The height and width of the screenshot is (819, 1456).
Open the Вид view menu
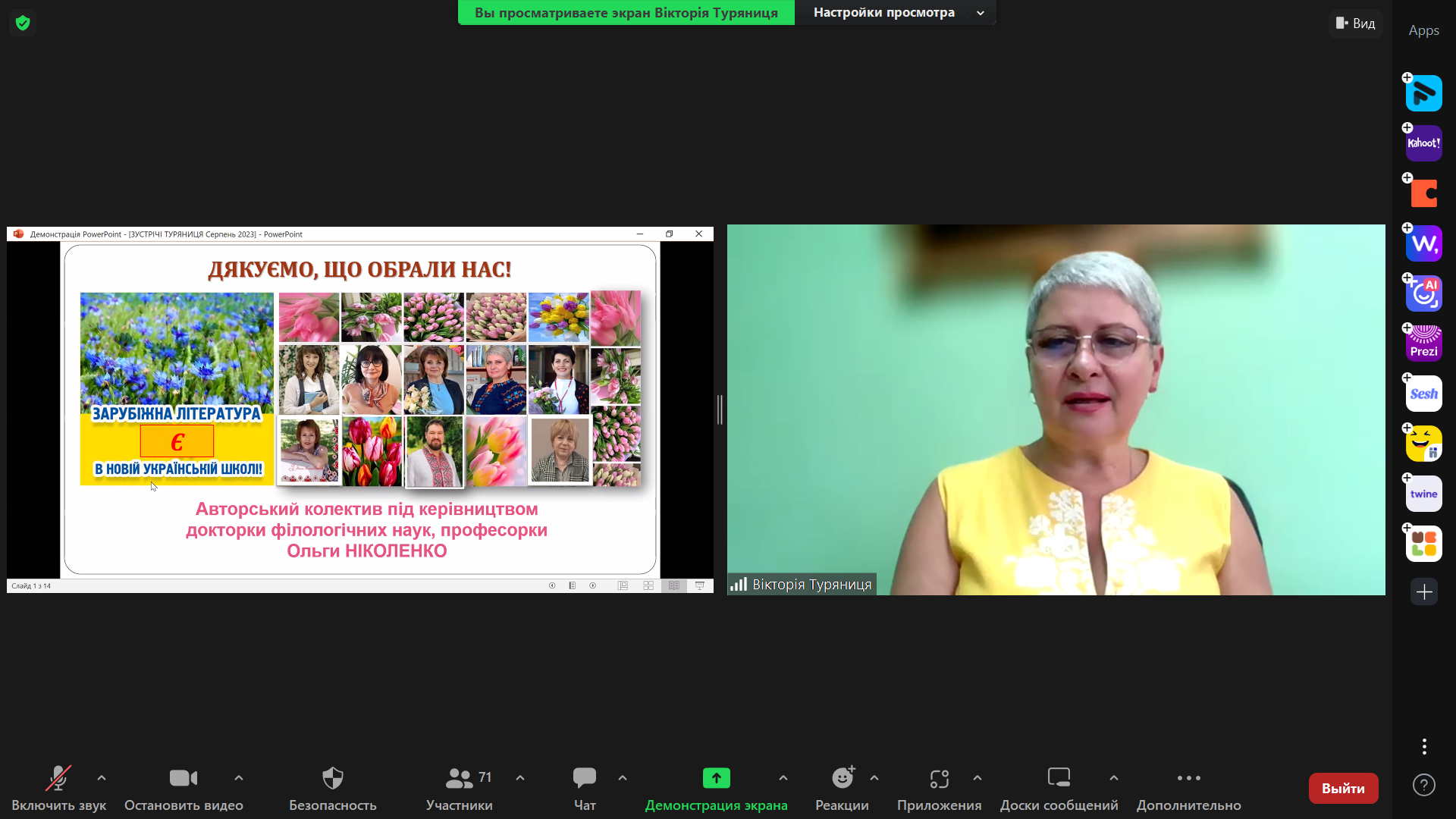click(x=1356, y=23)
